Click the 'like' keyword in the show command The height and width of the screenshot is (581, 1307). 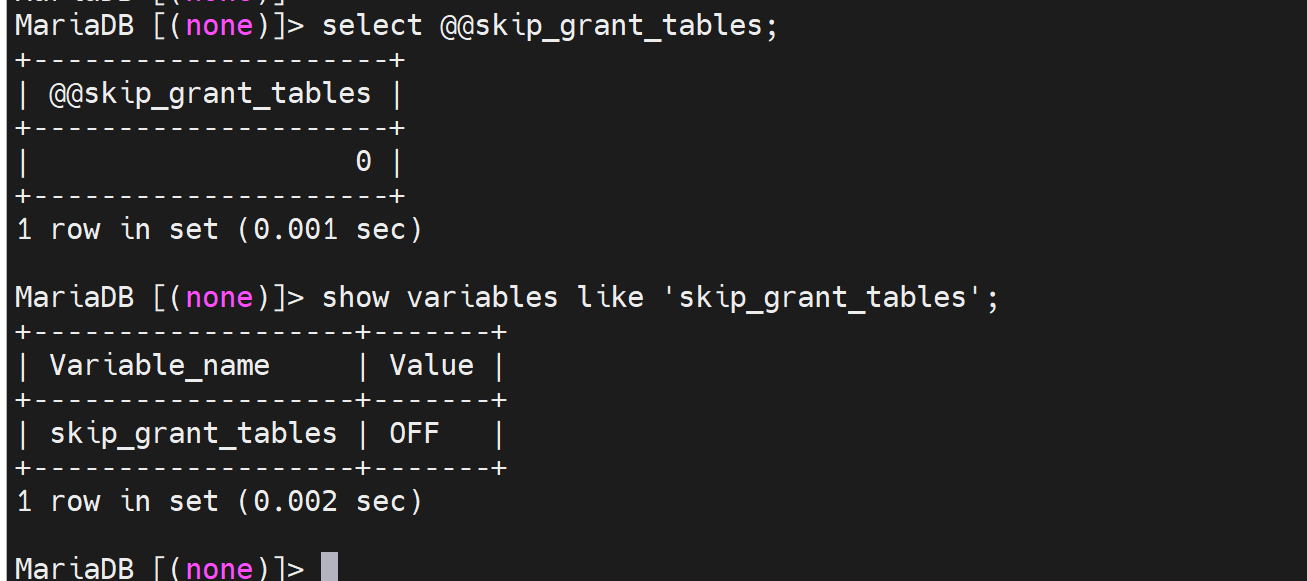(x=610, y=297)
